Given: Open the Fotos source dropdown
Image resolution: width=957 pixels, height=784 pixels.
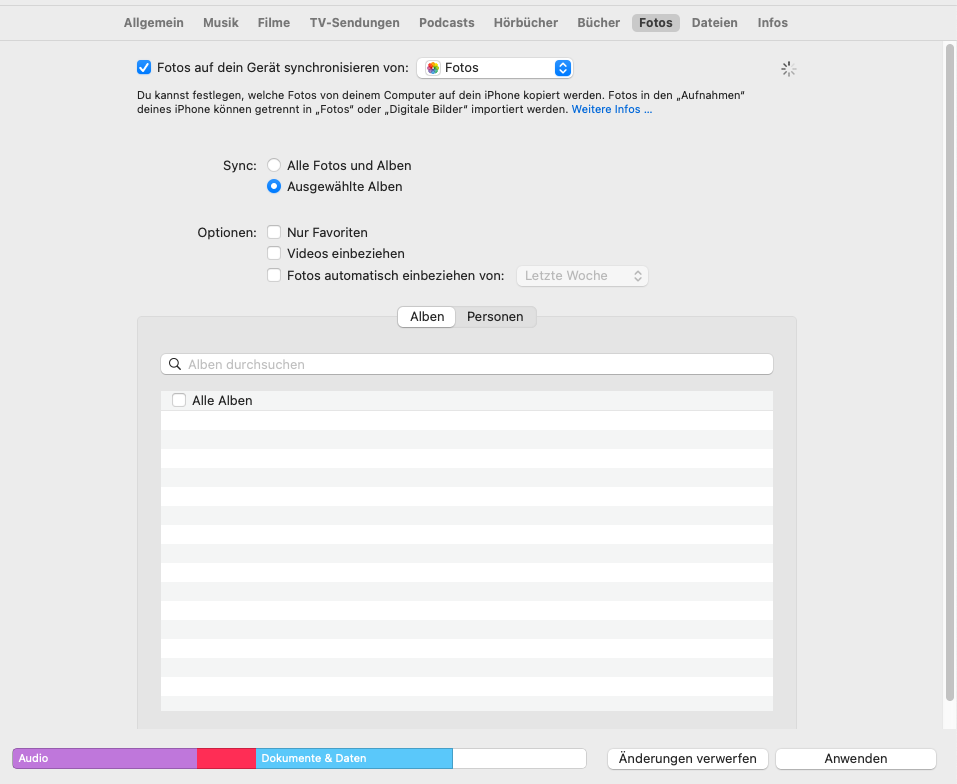Looking at the screenshot, I should pyautogui.click(x=494, y=68).
